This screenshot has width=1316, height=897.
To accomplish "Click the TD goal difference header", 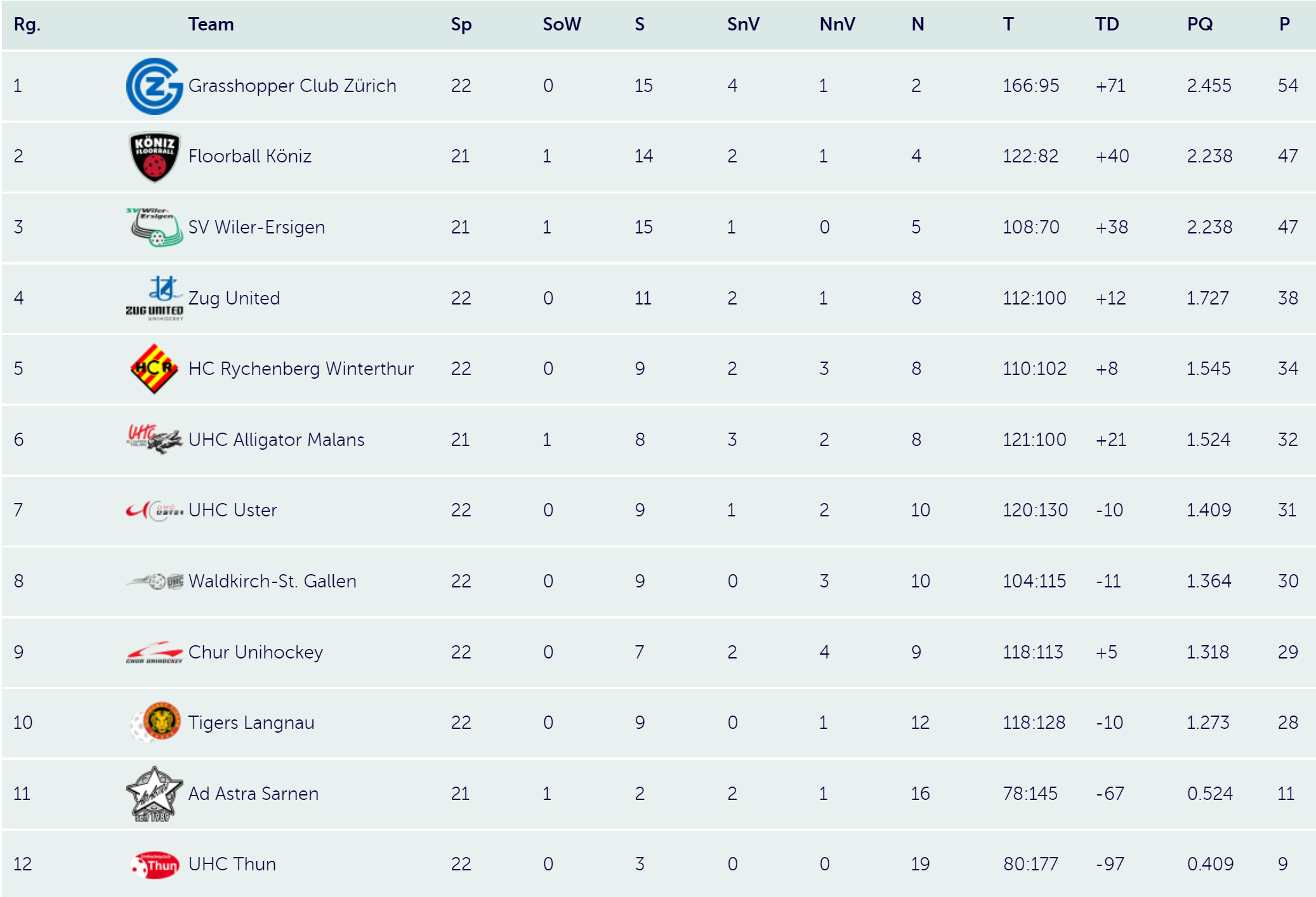I will click(x=1107, y=24).
